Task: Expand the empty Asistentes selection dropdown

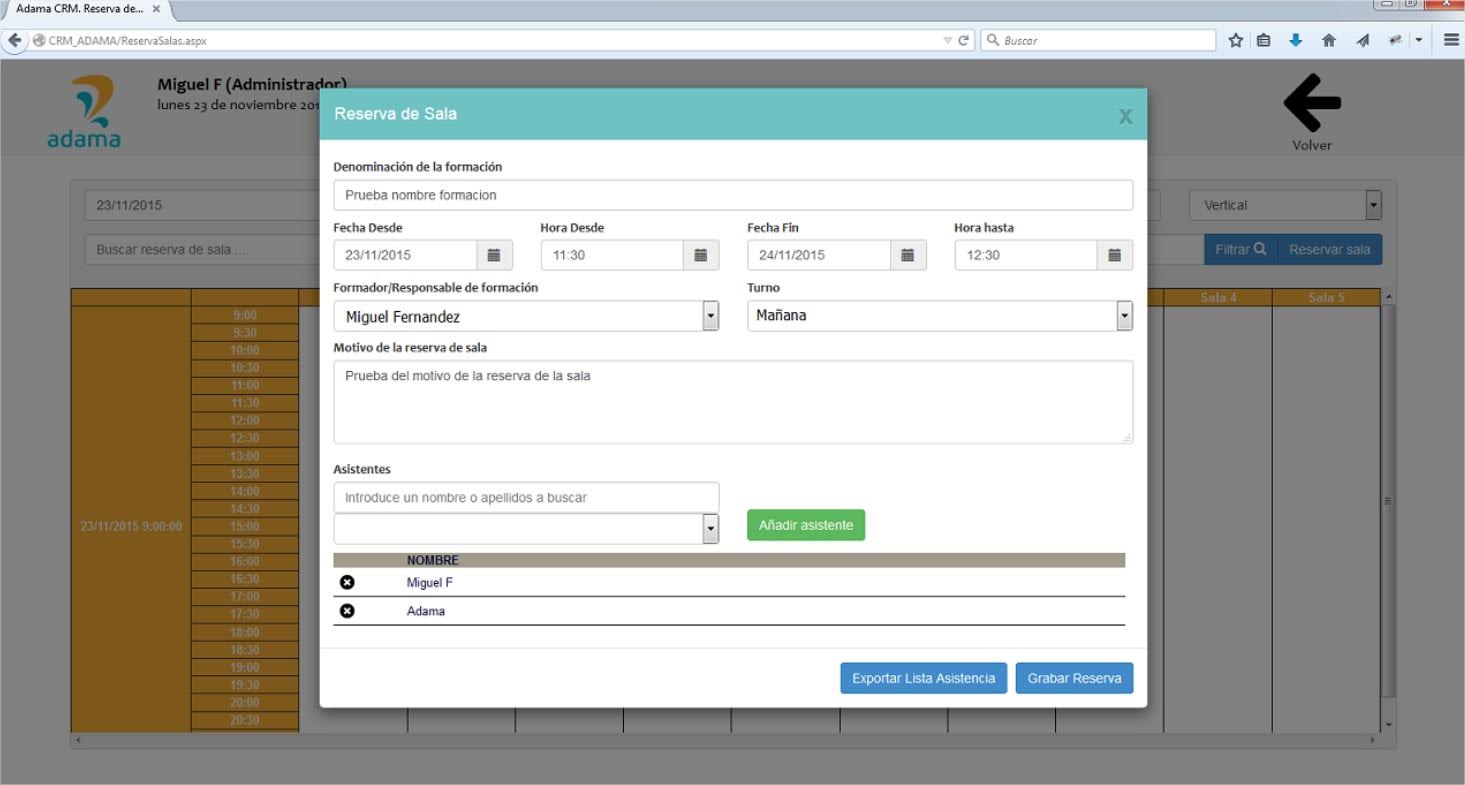Action: 710,529
